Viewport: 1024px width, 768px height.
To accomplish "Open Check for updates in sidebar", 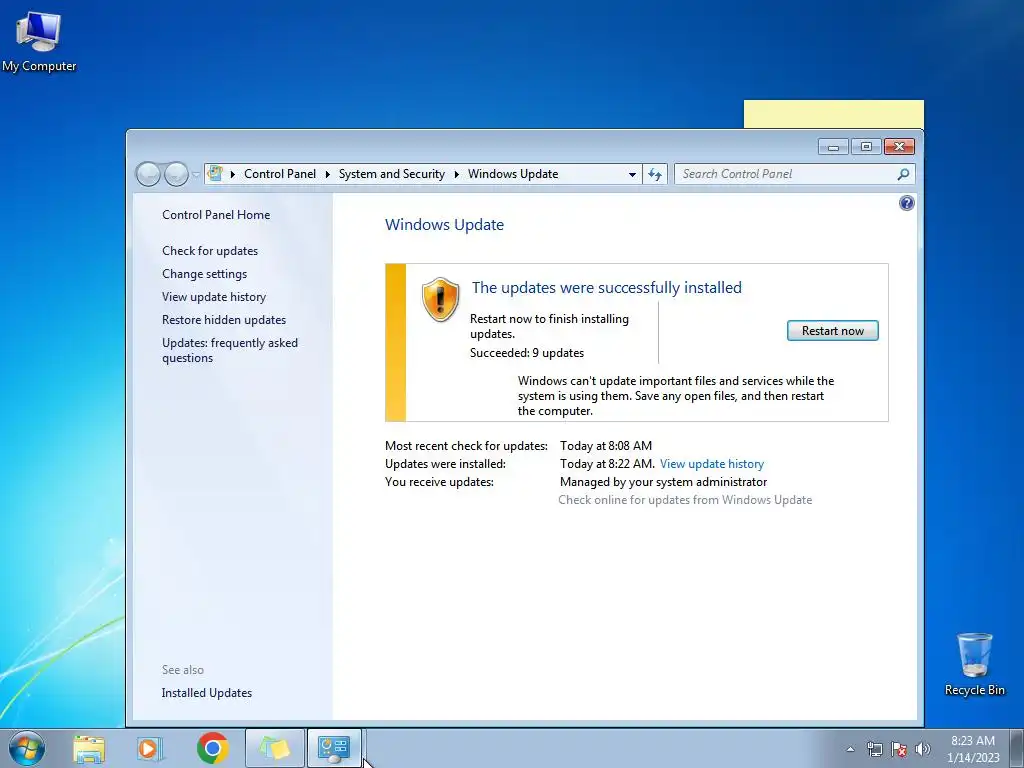I will [210, 251].
